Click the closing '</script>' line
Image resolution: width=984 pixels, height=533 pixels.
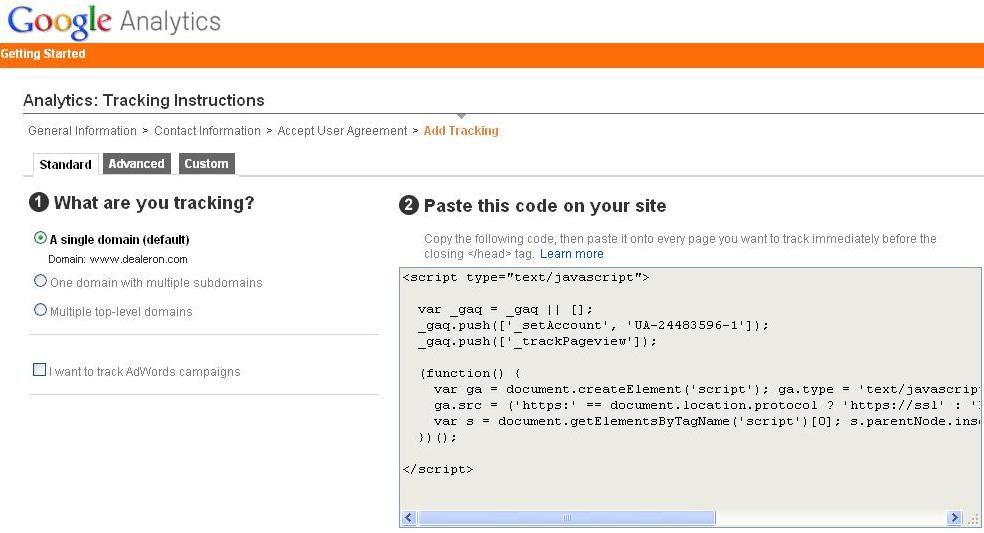point(438,469)
